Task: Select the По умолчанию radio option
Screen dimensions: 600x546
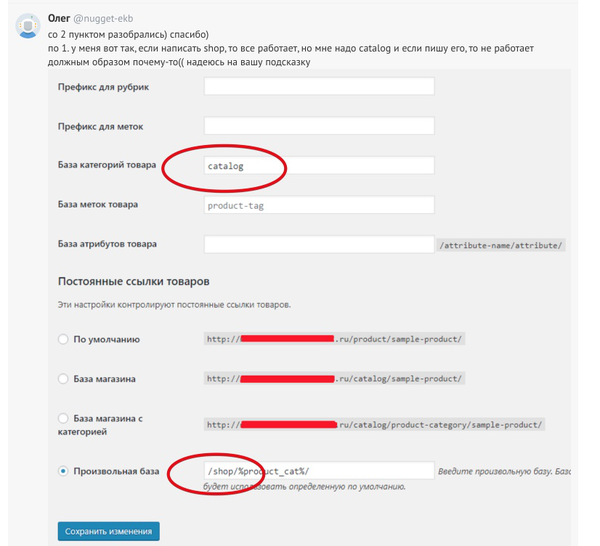Action: coord(63,339)
